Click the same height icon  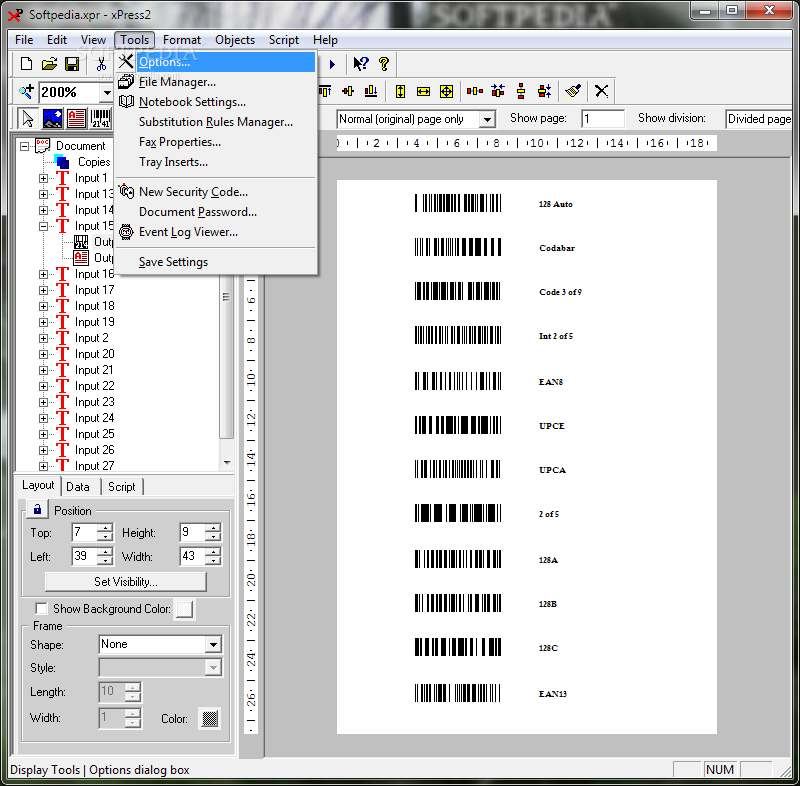click(x=401, y=91)
